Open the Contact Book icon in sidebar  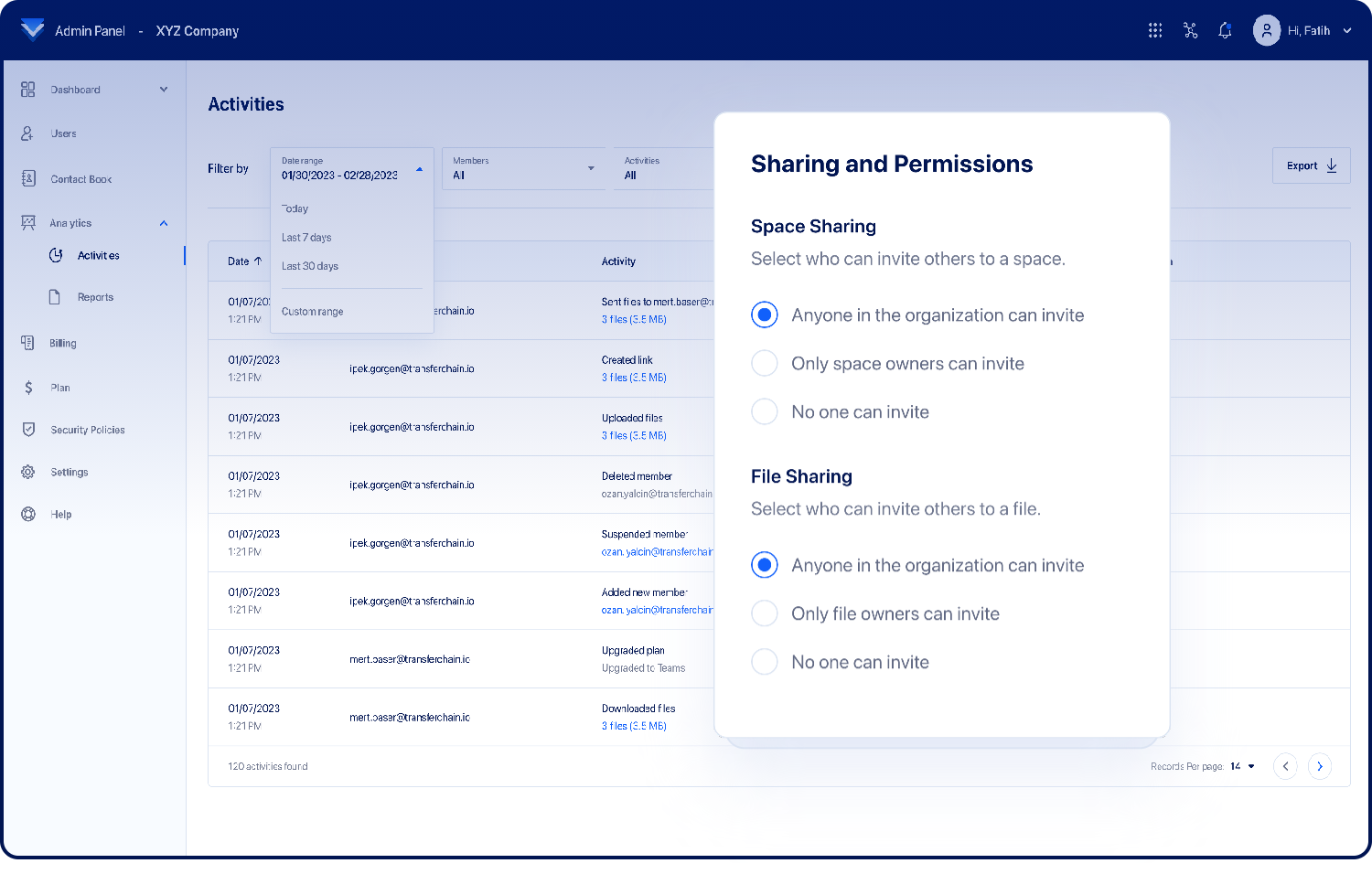pyautogui.click(x=28, y=178)
